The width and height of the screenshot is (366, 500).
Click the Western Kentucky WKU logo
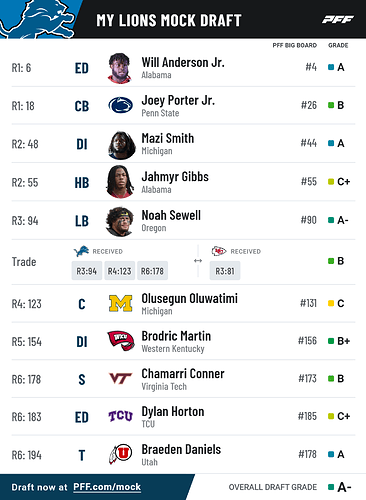tap(120, 341)
